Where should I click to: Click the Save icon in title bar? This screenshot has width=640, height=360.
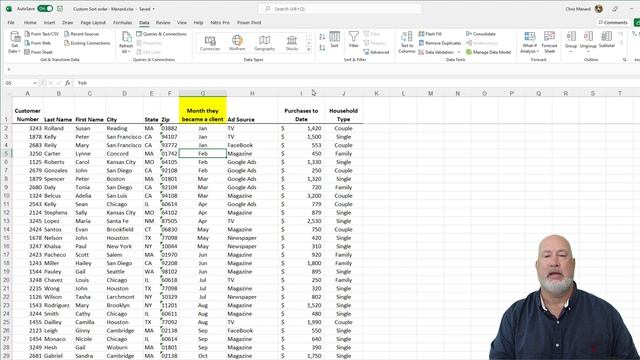click(x=60, y=9)
